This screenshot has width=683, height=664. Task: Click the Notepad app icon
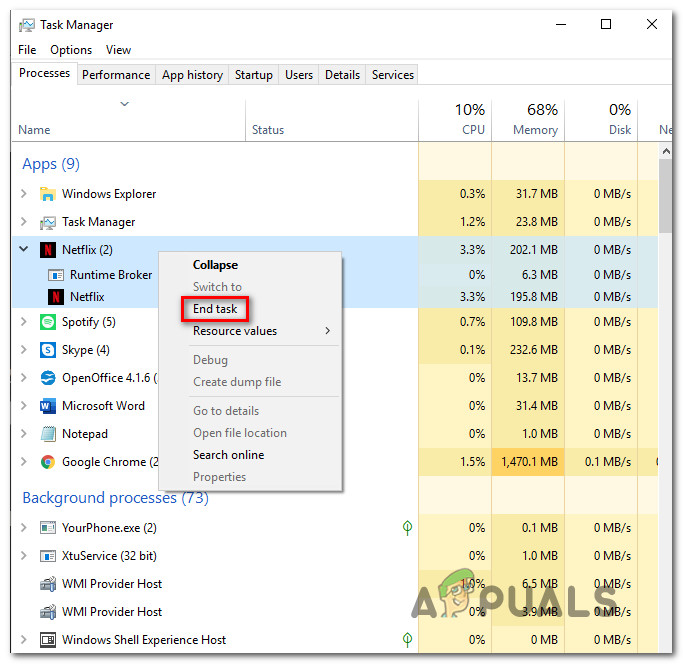47,434
